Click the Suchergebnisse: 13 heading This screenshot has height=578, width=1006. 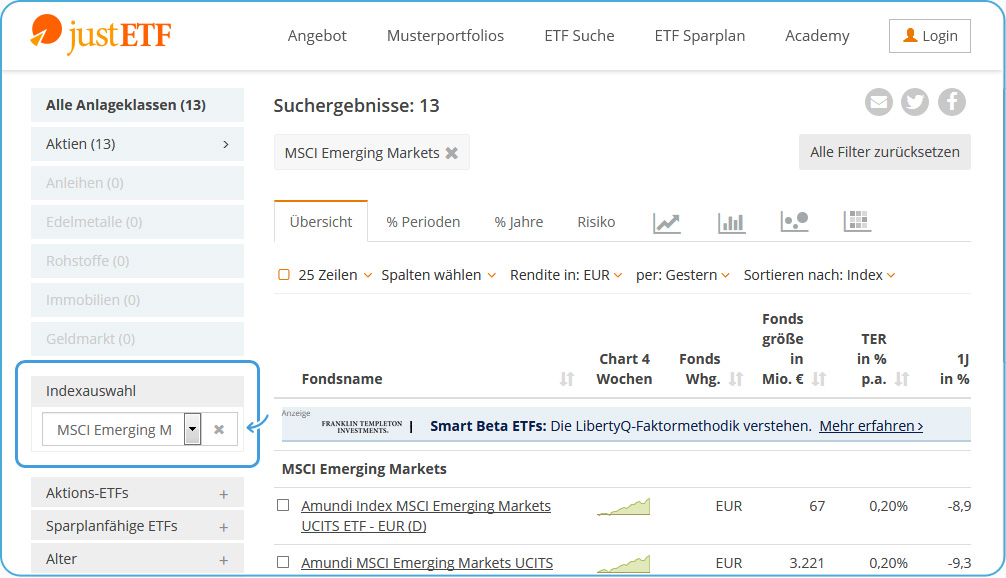(x=357, y=105)
